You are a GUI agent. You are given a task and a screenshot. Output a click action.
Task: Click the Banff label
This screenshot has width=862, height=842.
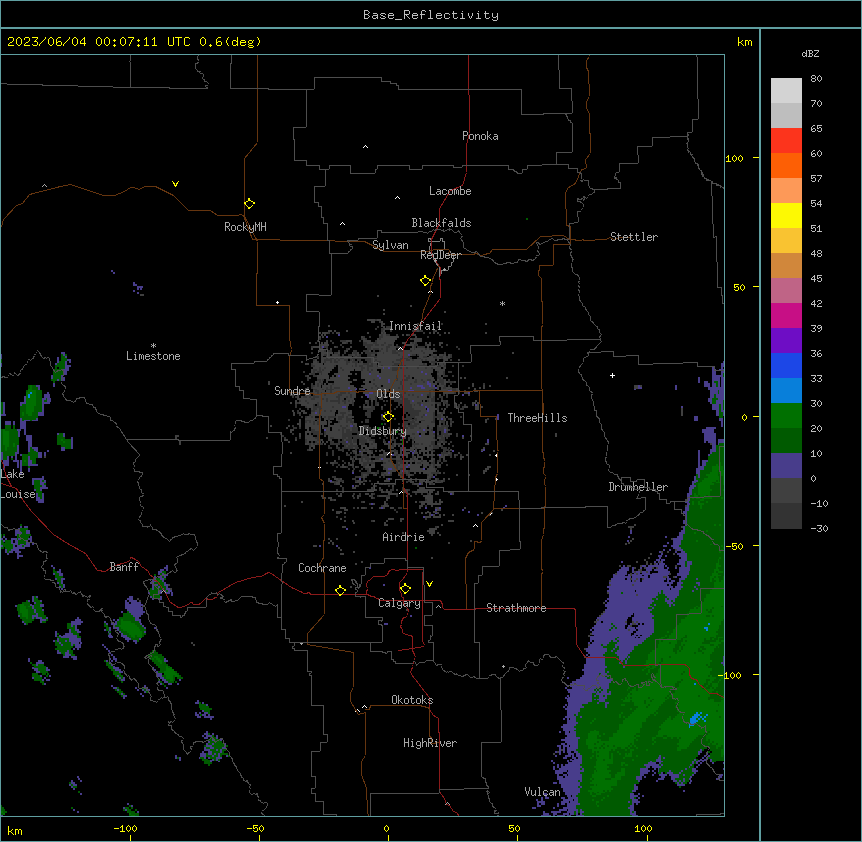tap(124, 567)
